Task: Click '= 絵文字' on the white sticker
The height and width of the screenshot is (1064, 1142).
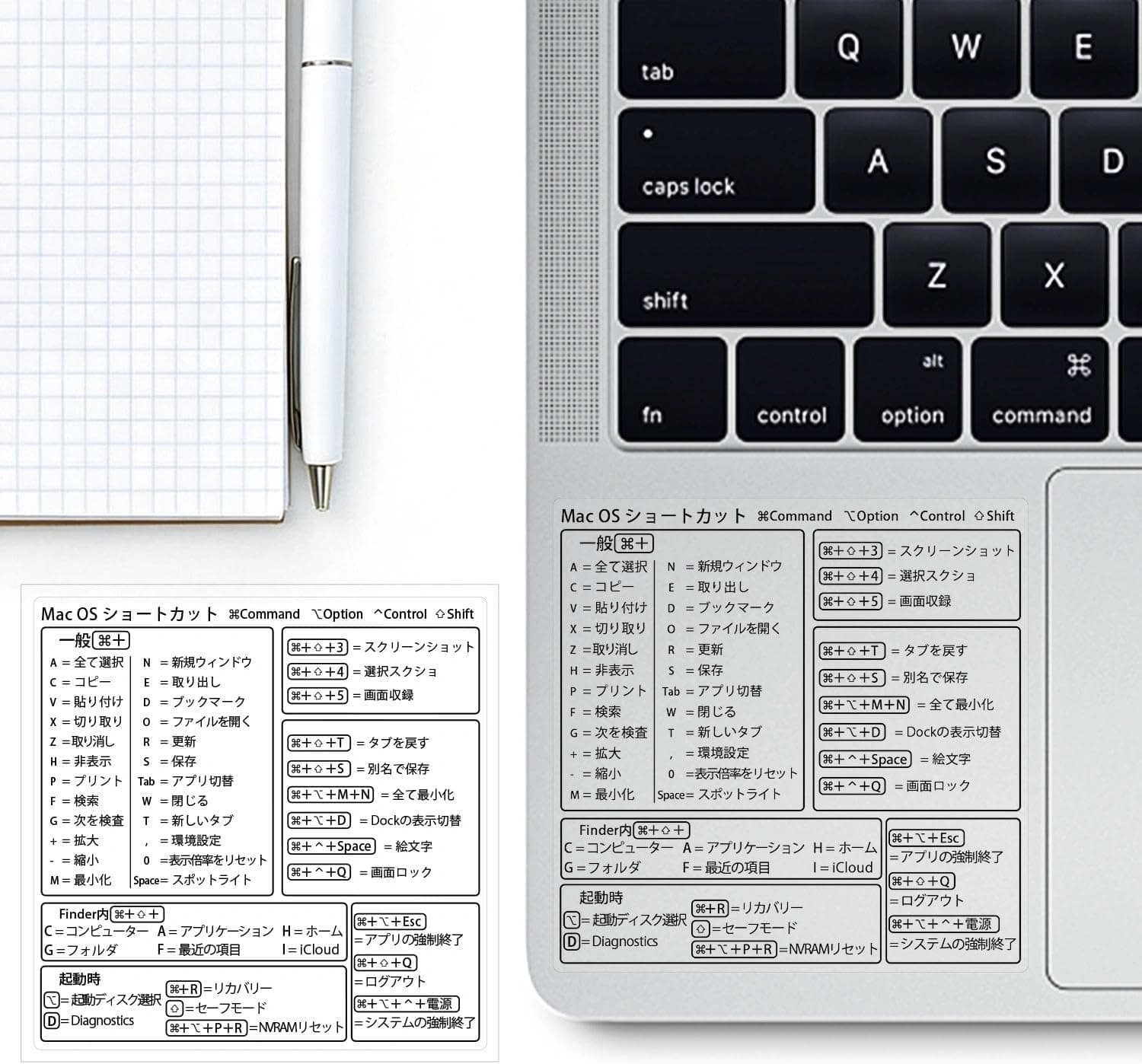Action: point(408,846)
